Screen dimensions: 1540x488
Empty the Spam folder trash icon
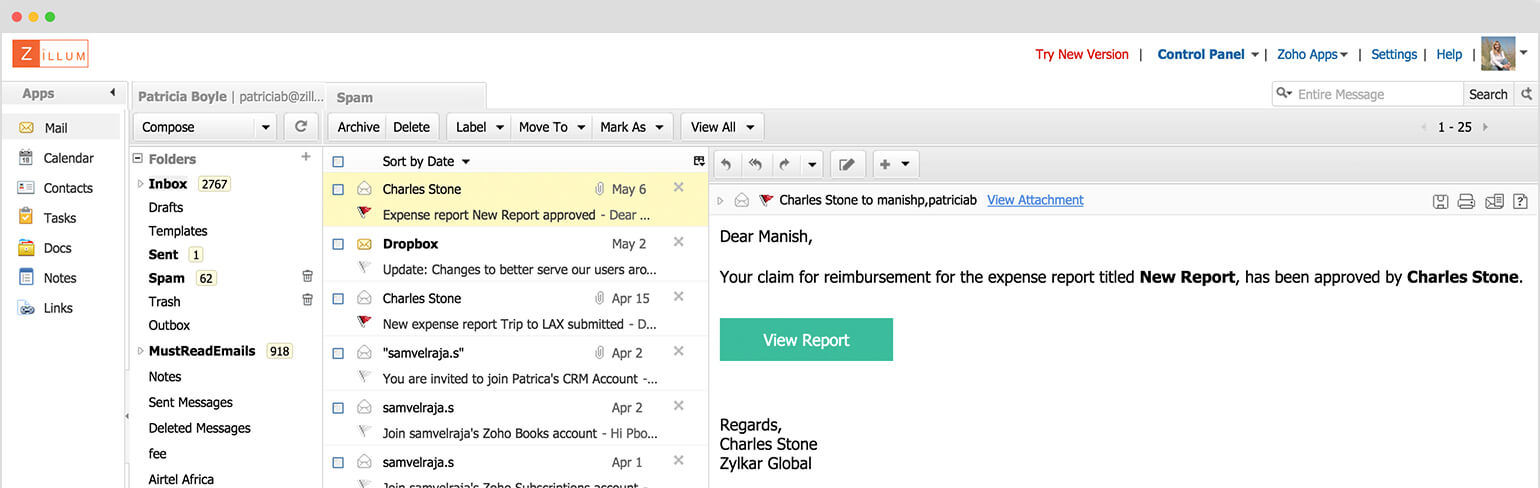pos(308,277)
